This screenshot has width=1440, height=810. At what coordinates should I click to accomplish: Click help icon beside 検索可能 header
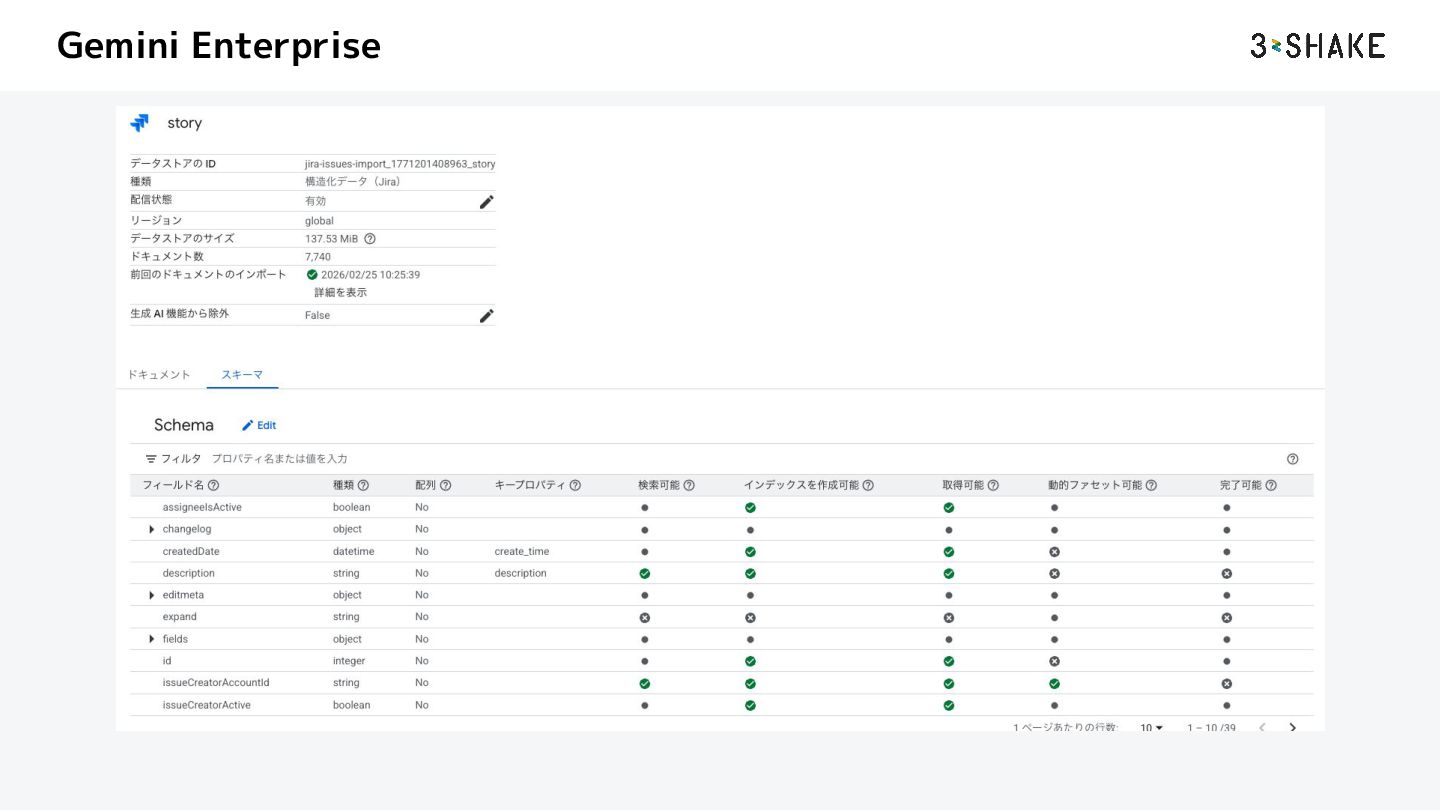pos(689,485)
